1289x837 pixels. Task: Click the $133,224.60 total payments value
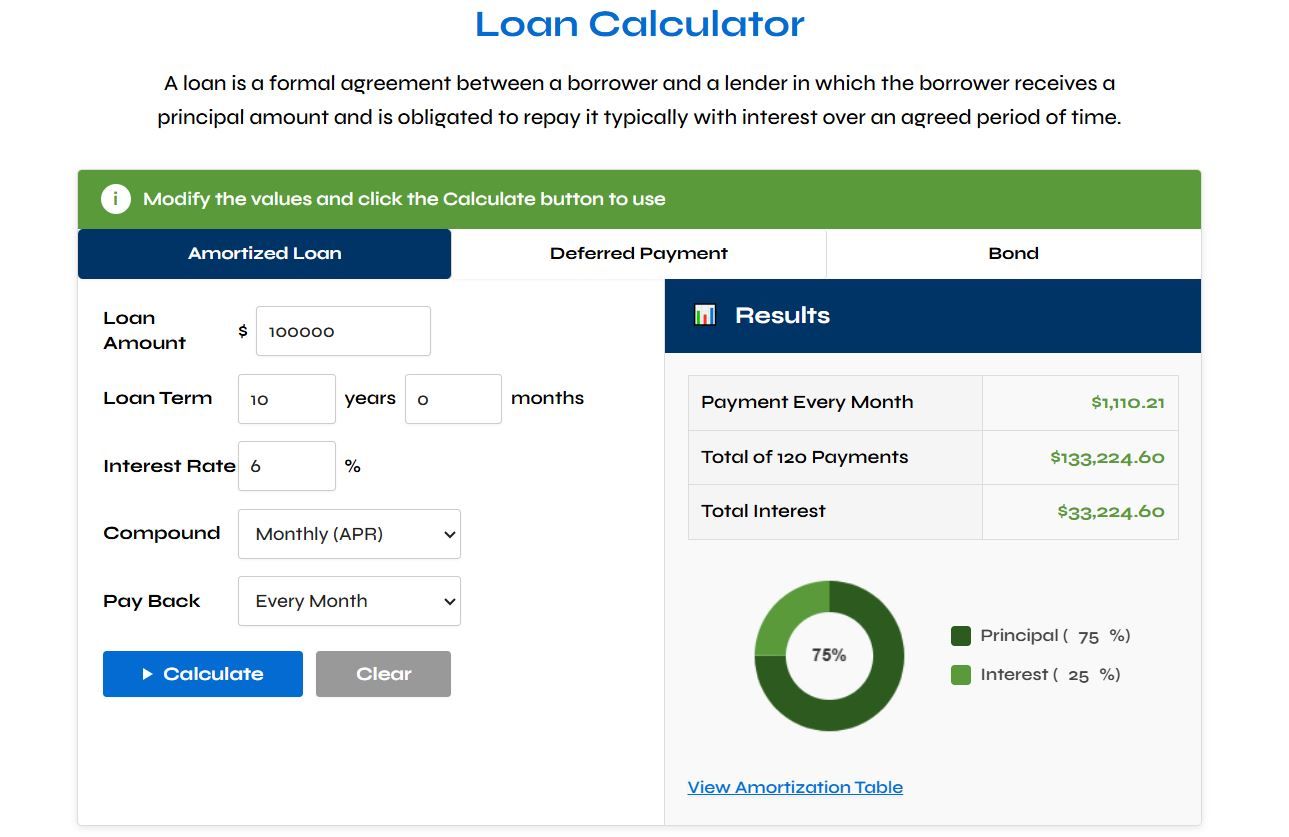coord(1107,458)
